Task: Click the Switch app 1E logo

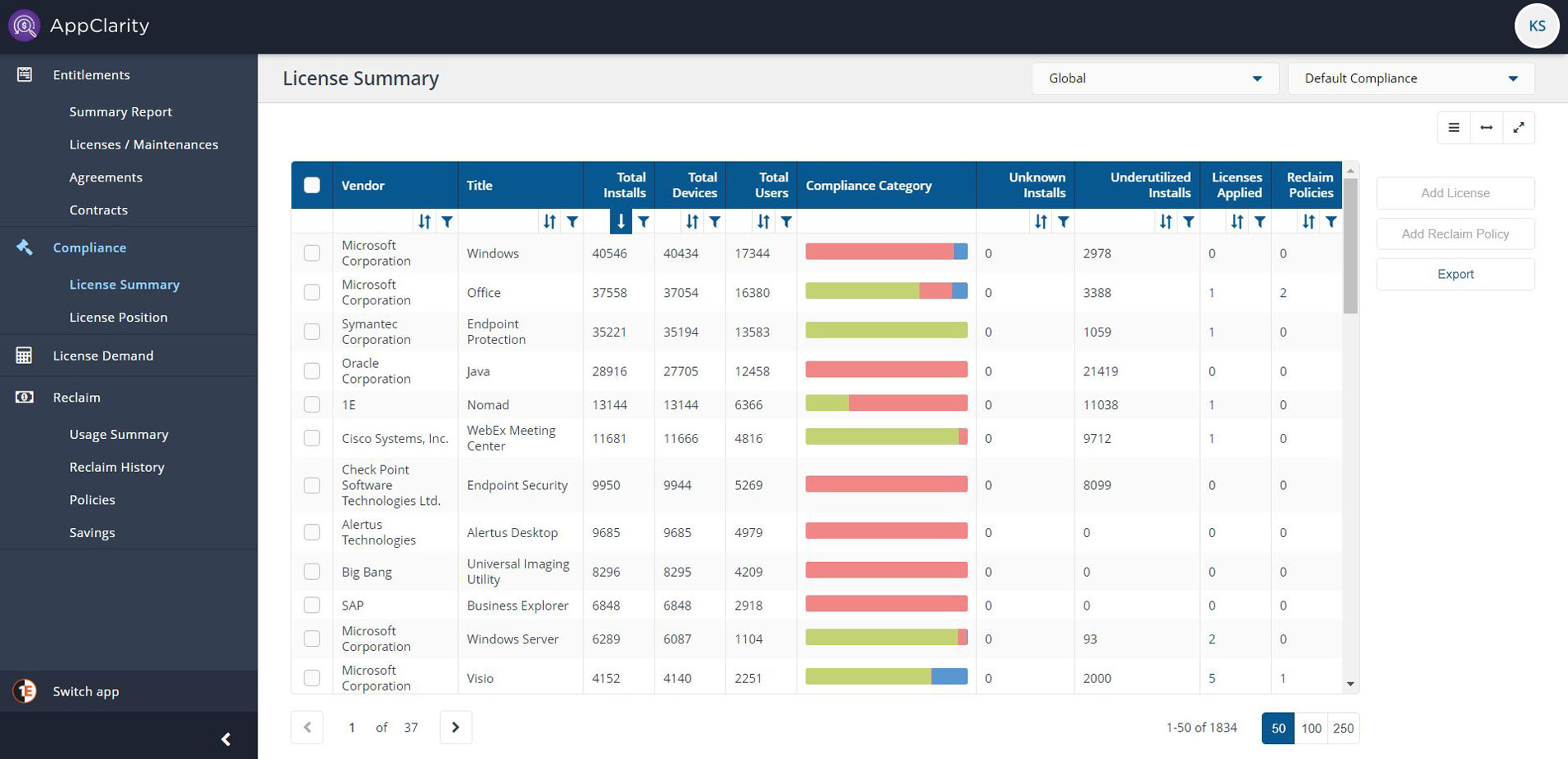Action: (x=25, y=691)
